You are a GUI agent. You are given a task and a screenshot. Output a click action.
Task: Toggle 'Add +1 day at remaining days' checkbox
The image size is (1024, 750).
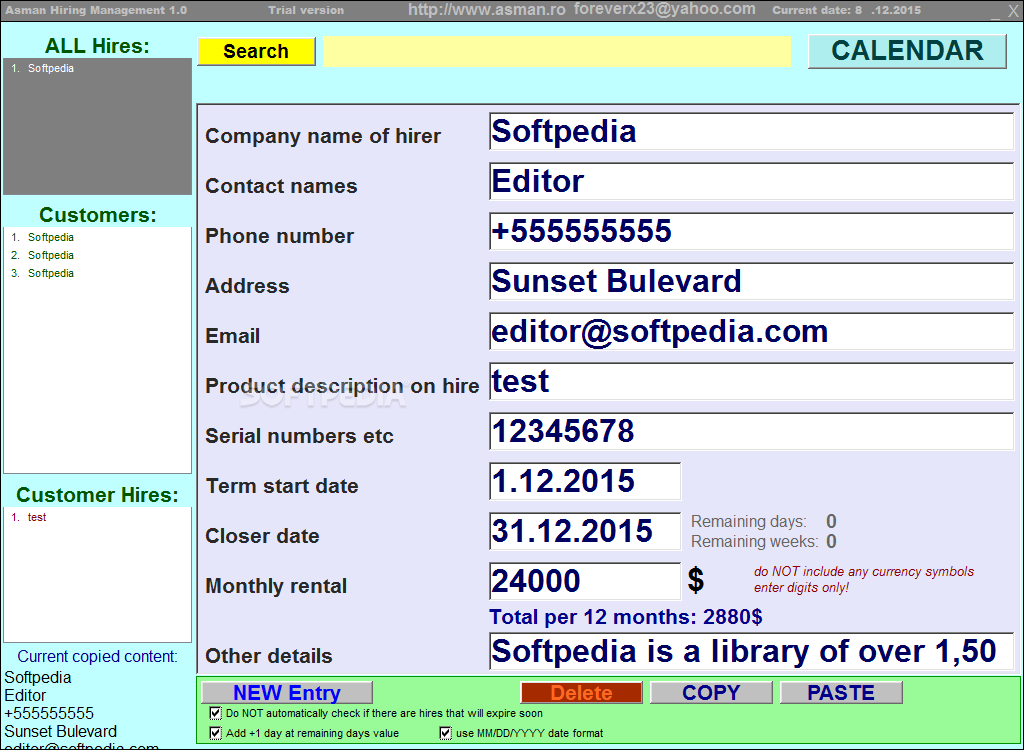[x=216, y=733]
